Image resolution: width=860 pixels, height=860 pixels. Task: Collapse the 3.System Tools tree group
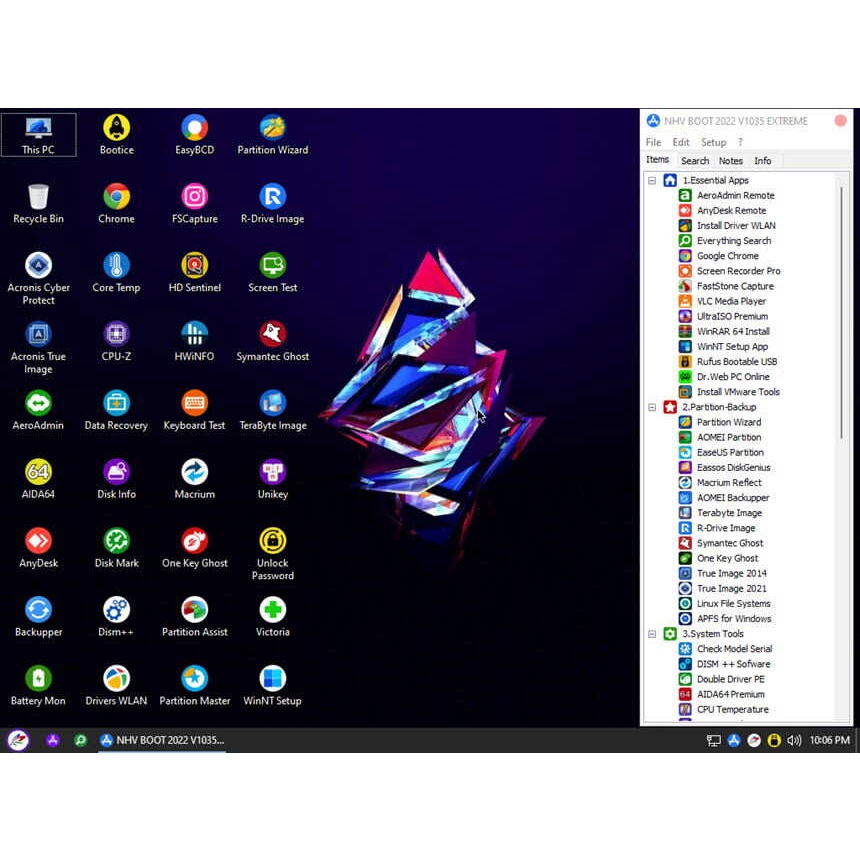[x=652, y=634]
